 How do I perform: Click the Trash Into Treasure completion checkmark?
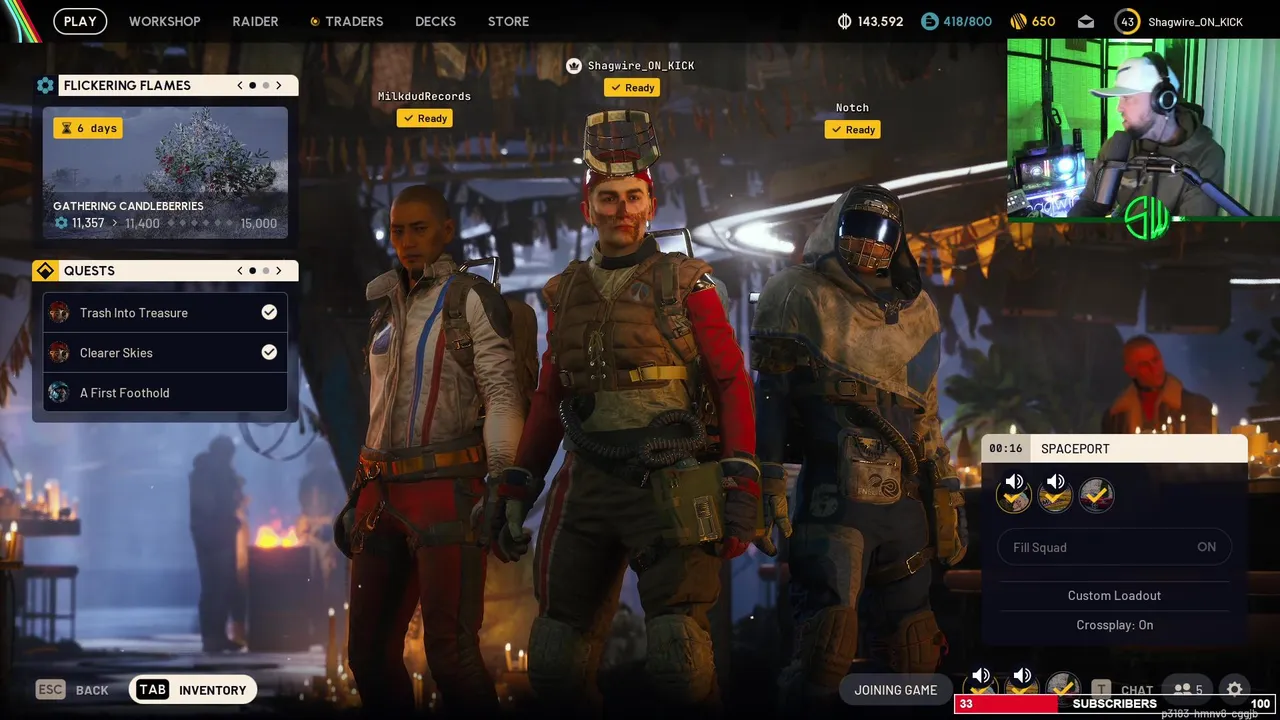(x=269, y=312)
